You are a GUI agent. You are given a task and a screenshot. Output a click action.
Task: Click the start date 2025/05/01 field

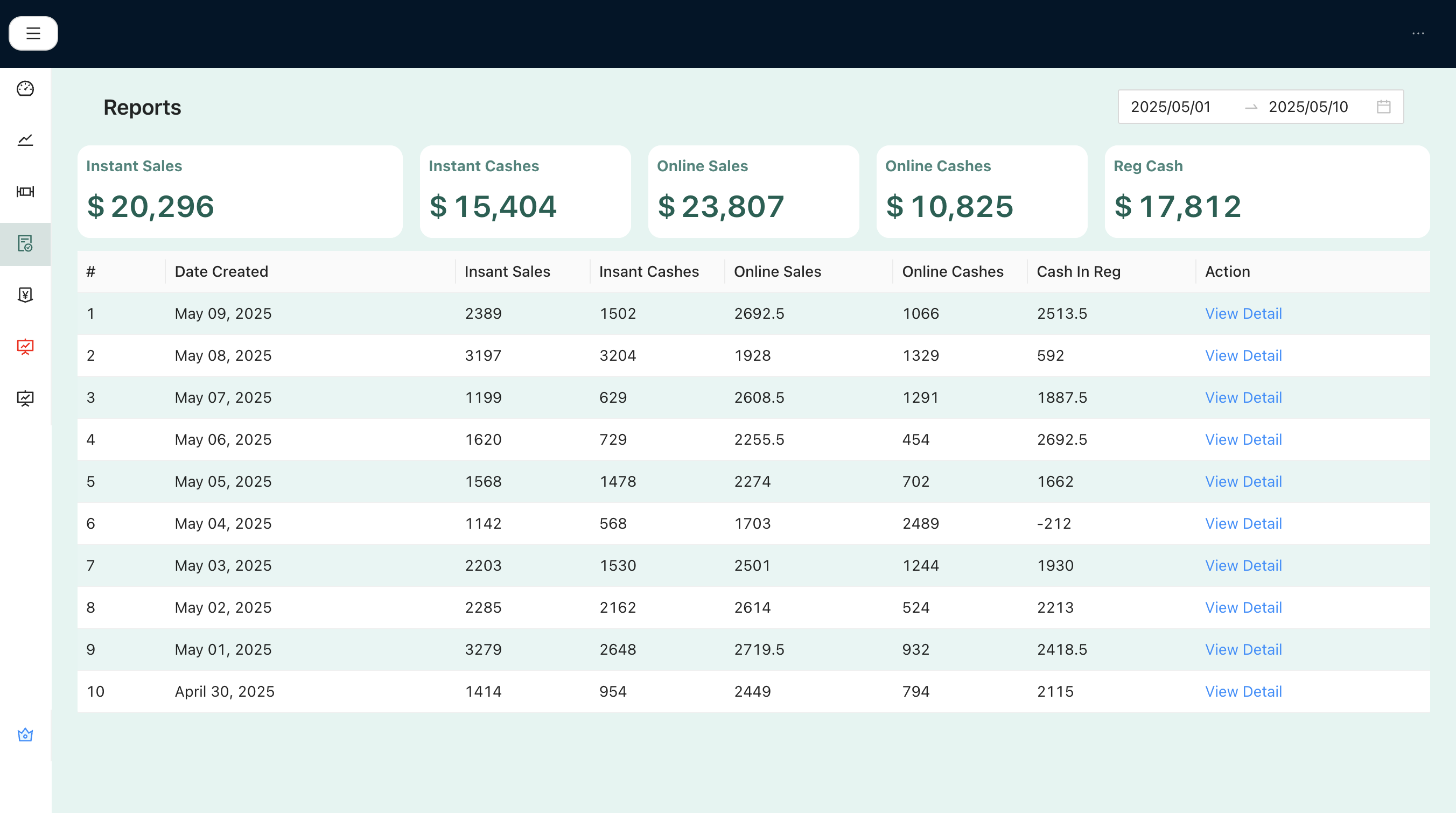[1171, 107]
